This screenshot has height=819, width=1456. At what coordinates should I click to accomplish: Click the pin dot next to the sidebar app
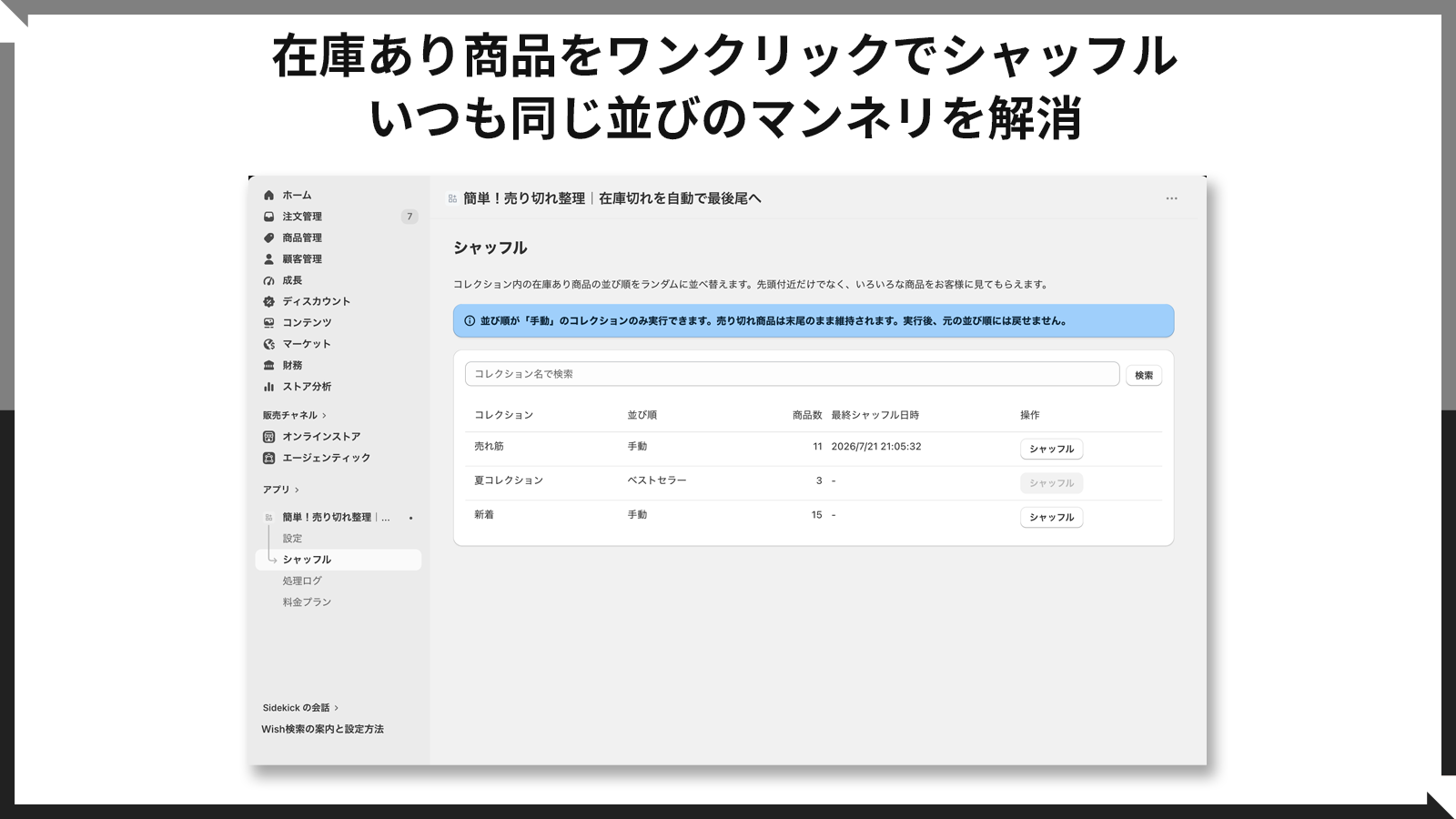pos(410,518)
